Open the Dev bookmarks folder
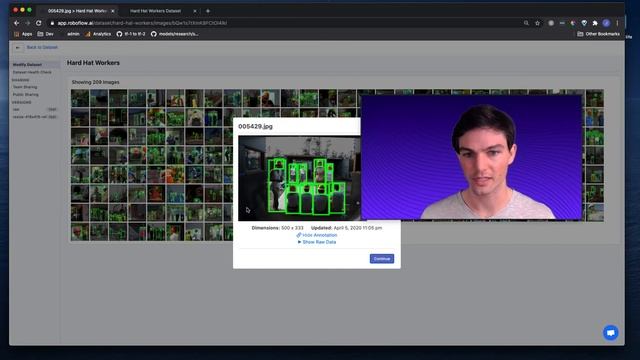The width and height of the screenshot is (640, 360). point(46,34)
